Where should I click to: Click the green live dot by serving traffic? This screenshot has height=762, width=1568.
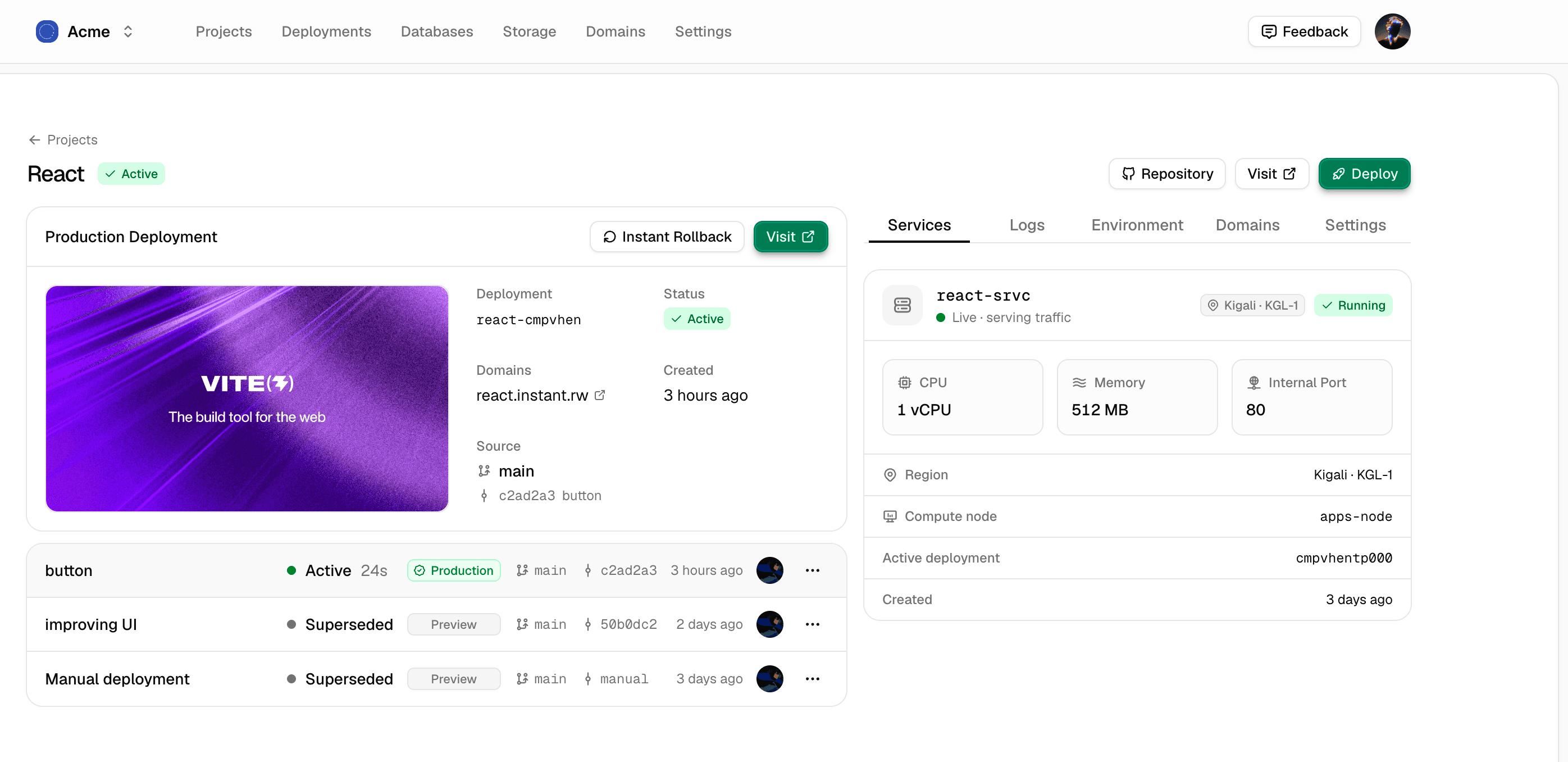coord(941,318)
